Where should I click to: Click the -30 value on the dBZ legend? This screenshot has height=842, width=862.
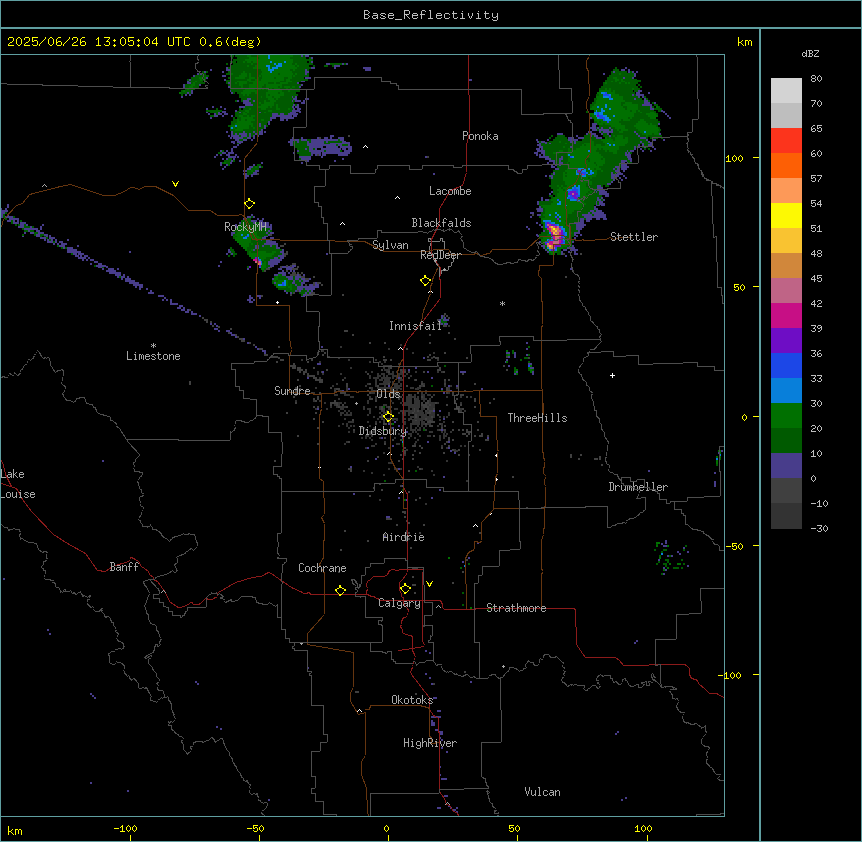[819, 528]
